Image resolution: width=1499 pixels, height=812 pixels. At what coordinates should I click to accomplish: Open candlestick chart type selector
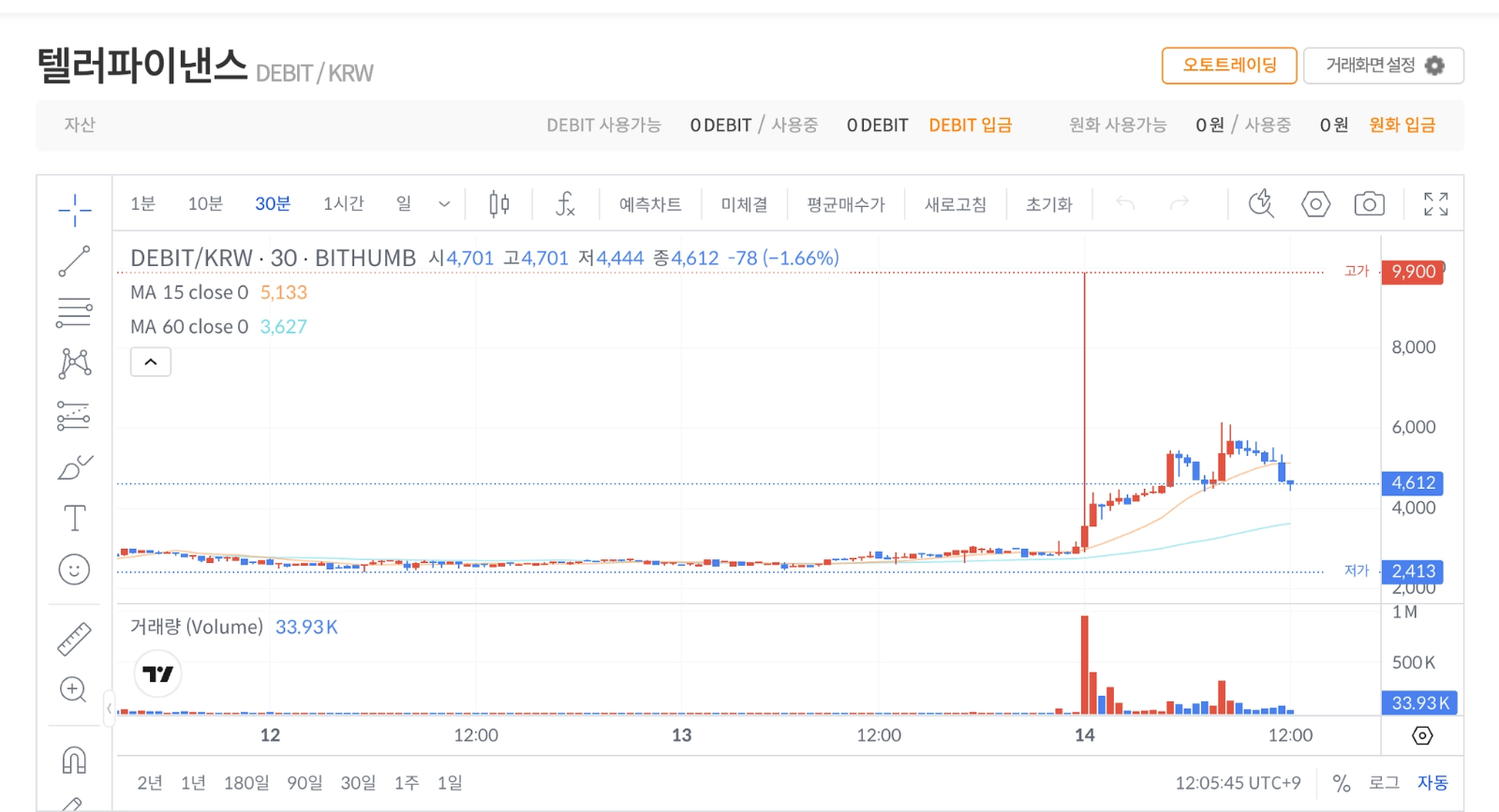[x=499, y=203]
